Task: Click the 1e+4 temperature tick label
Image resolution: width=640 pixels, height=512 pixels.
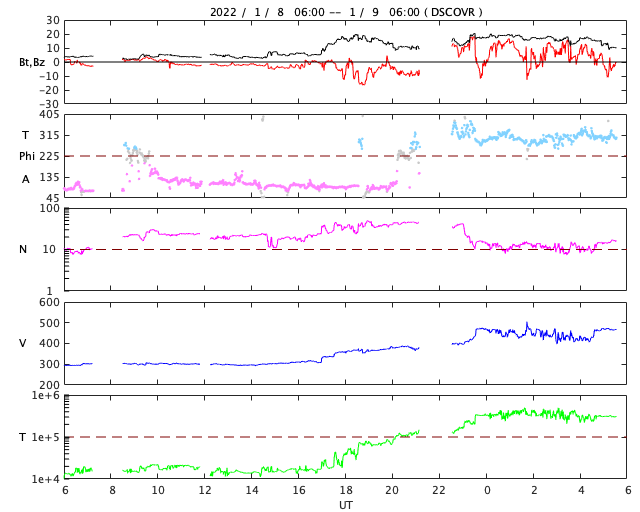Action: (x=46, y=479)
